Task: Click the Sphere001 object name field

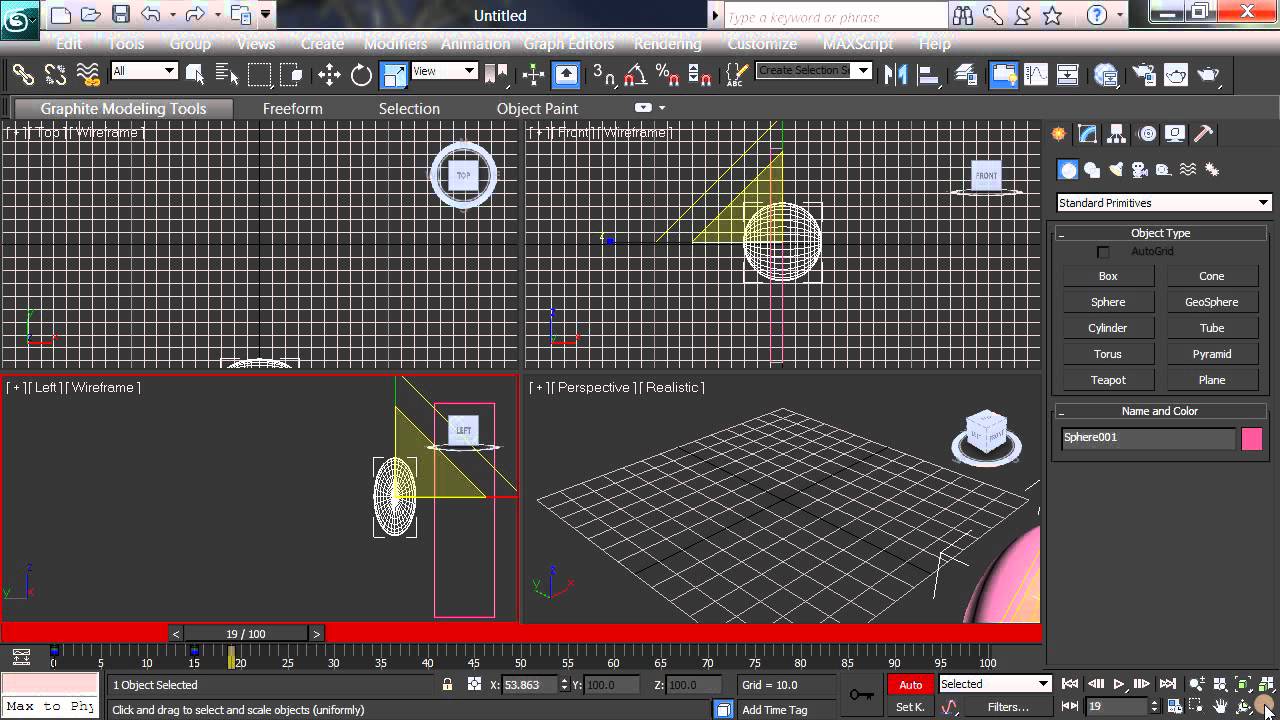Action: pyautogui.click(x=1148, y=438)
